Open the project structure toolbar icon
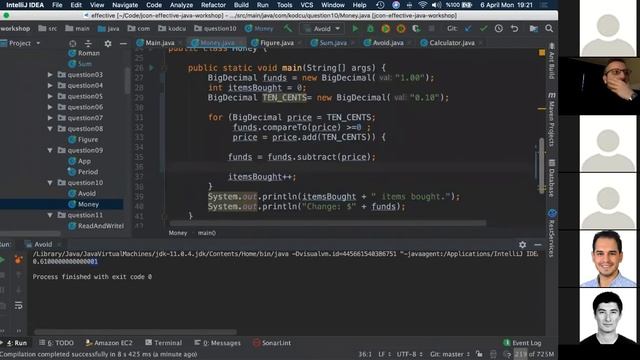This screenshot has height=360, width=640. (x=533, y=29)
